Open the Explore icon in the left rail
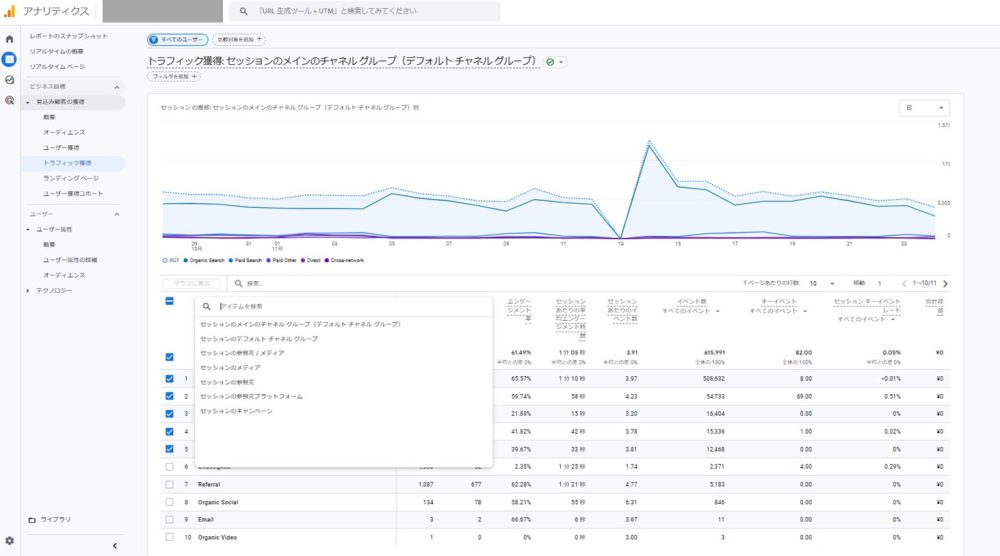Screen dimensions: 1000x556 pyautogui.click(x=9, y=80)
